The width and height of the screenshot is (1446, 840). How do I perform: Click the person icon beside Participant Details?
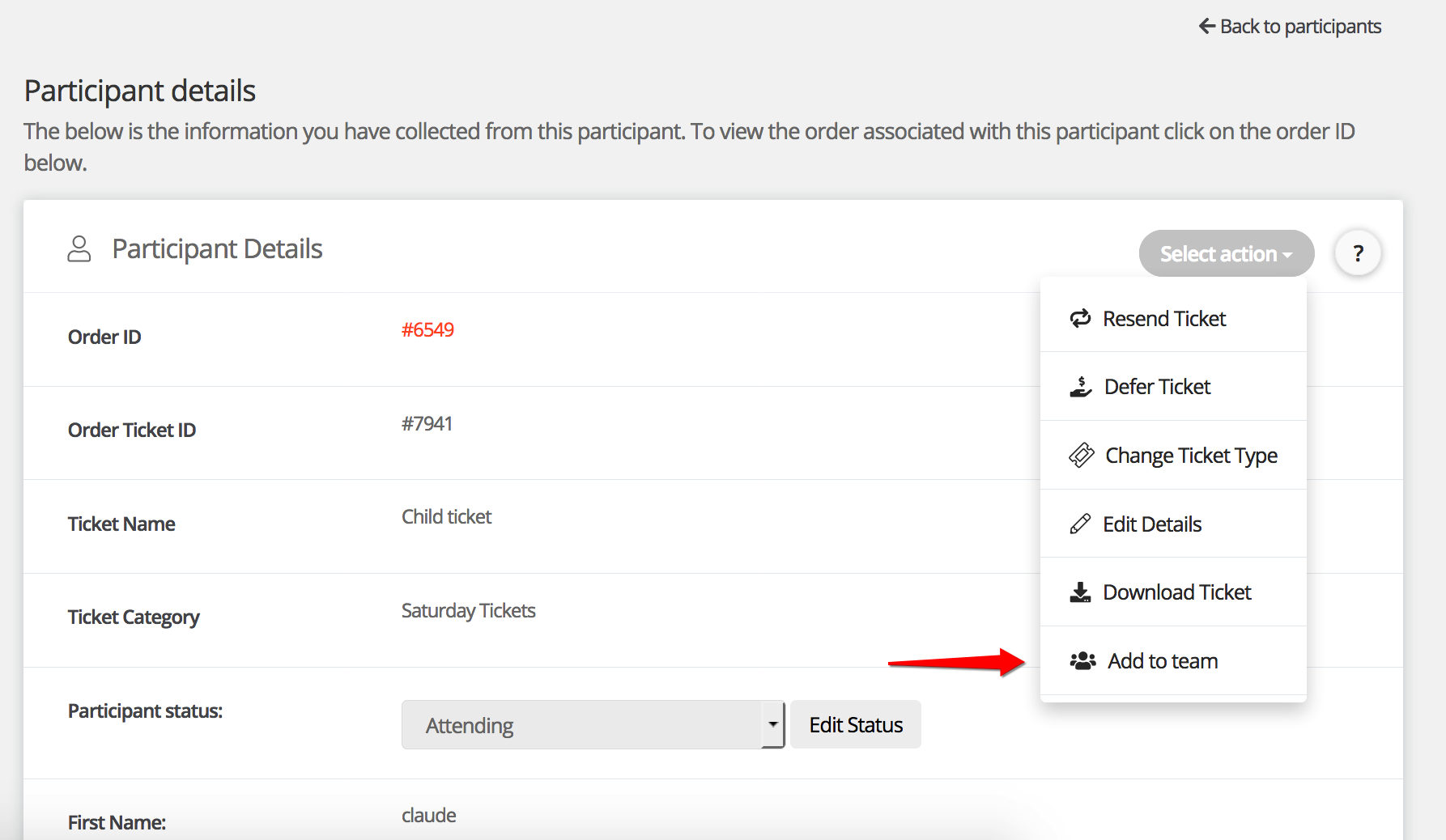click(x=79, y=249)
